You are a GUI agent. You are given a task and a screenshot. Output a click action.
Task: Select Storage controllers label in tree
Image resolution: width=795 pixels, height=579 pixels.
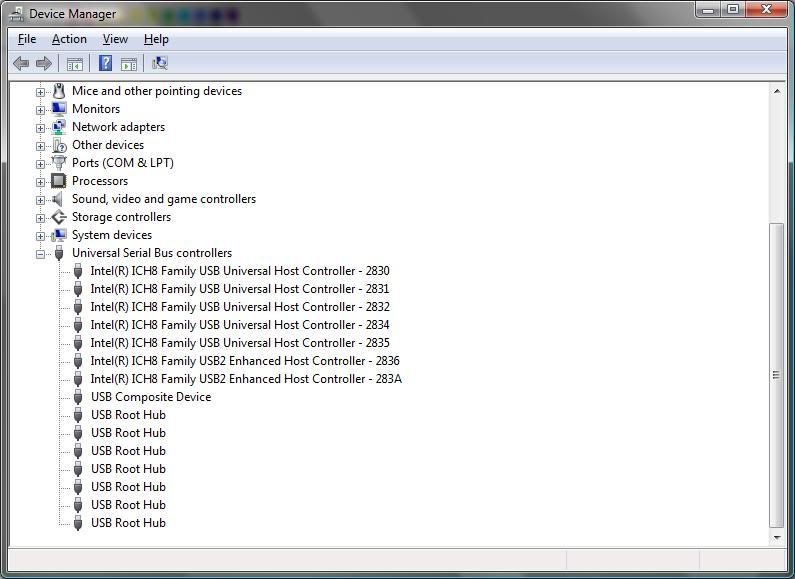click(121, 217)
